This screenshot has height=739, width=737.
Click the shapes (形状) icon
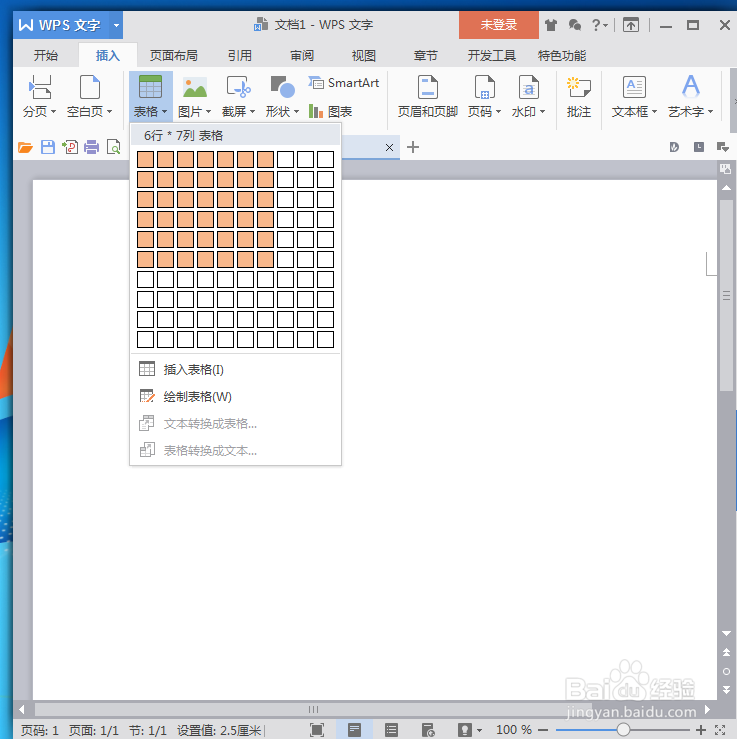click(x=282, y=88)
